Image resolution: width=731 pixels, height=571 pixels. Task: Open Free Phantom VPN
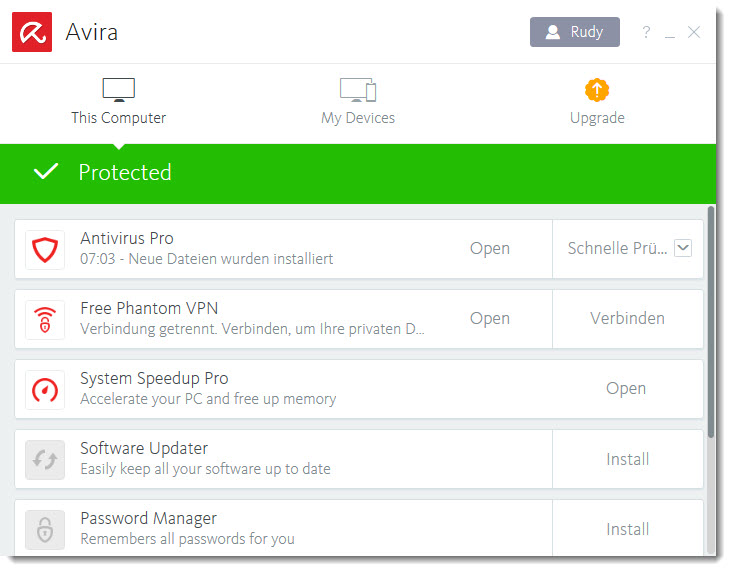click(490, 318)
